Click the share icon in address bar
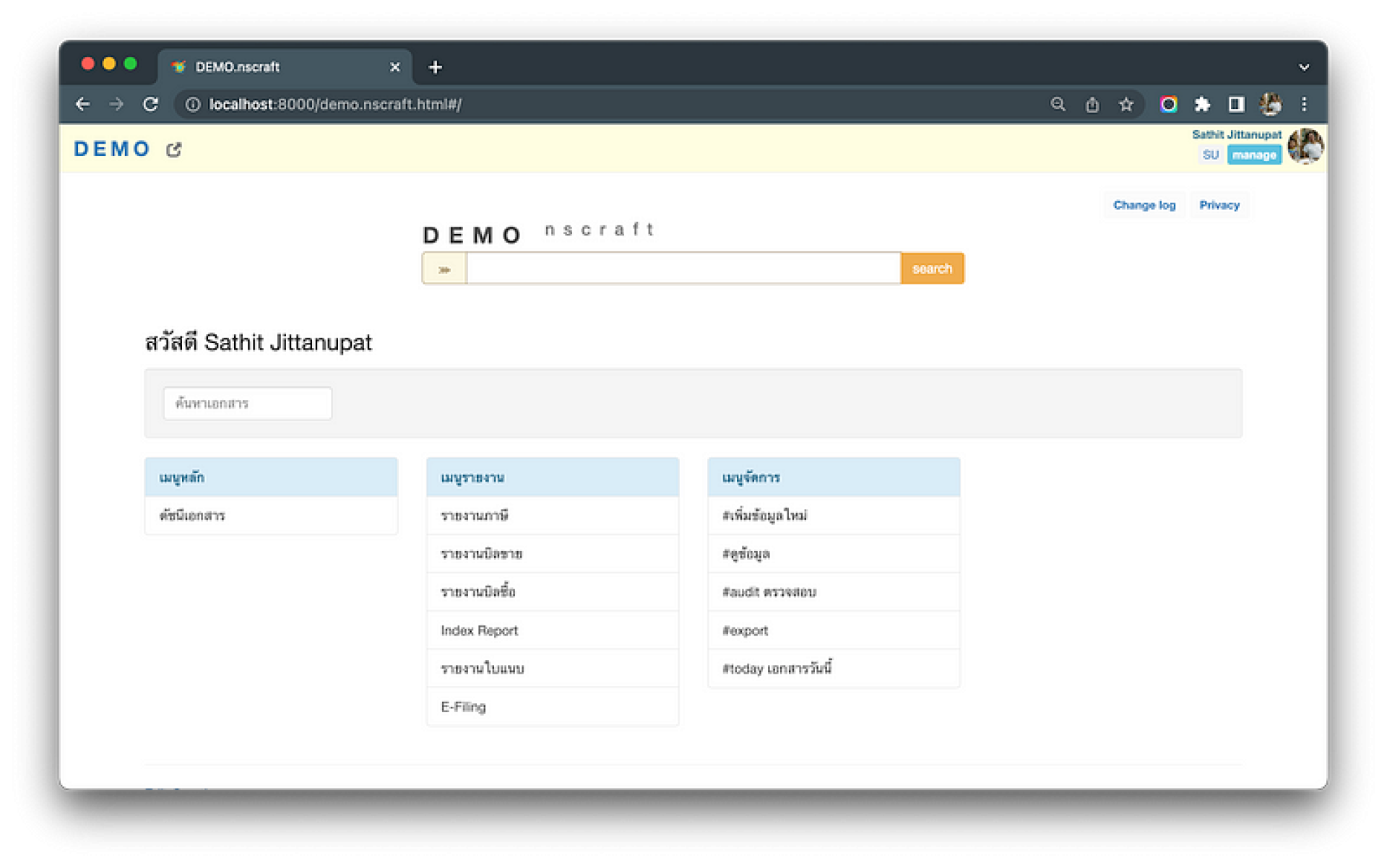Viewport: 1387px width, 868px height. (x=1092, y=104)
